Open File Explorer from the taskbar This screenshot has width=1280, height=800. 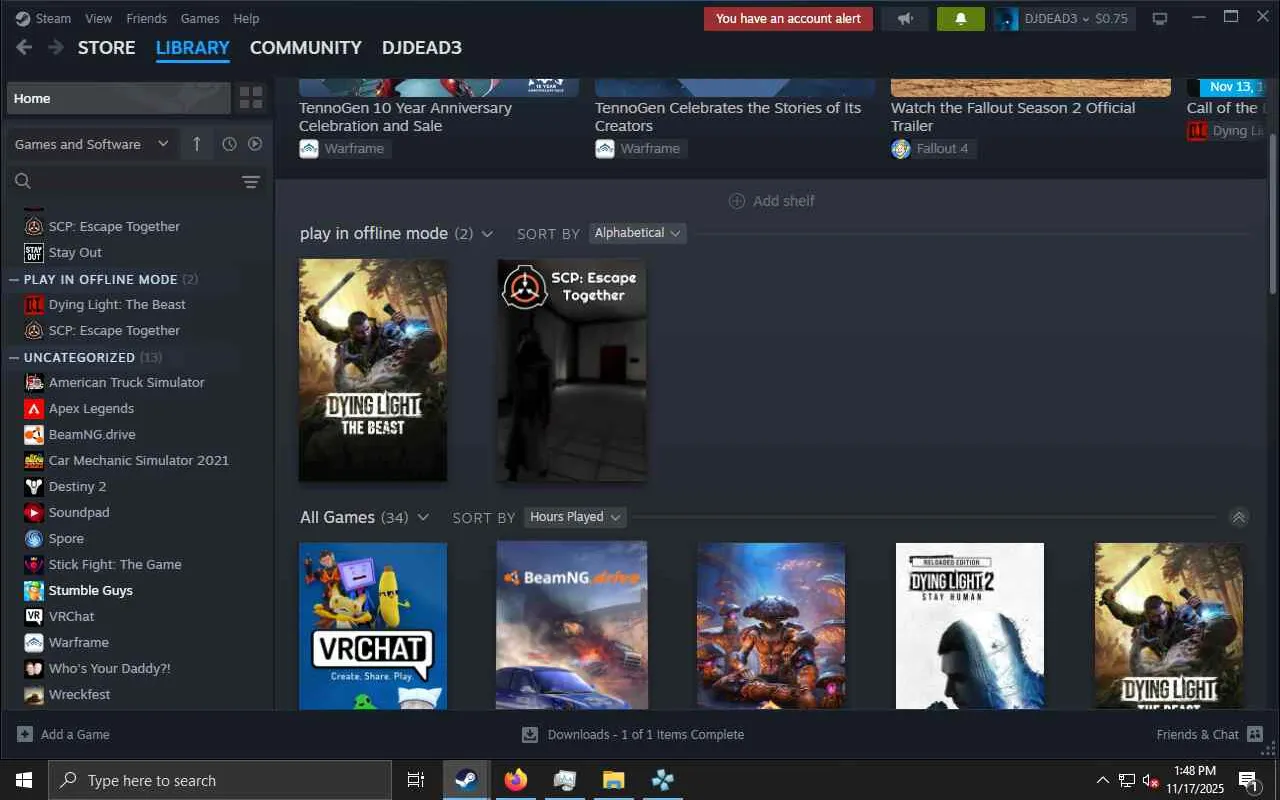coord(613,780)
